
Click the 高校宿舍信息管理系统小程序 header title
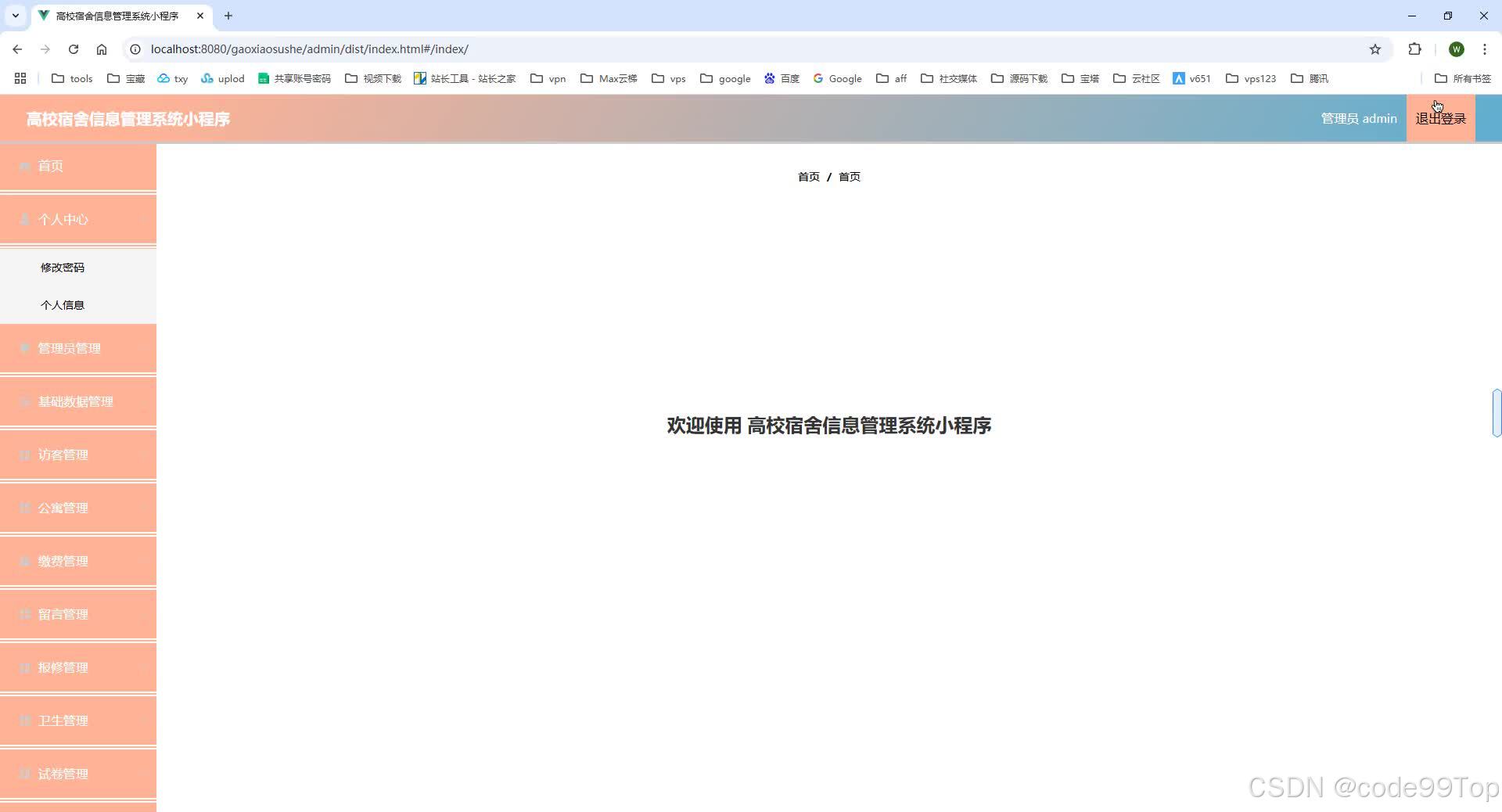tap(128, 119)
